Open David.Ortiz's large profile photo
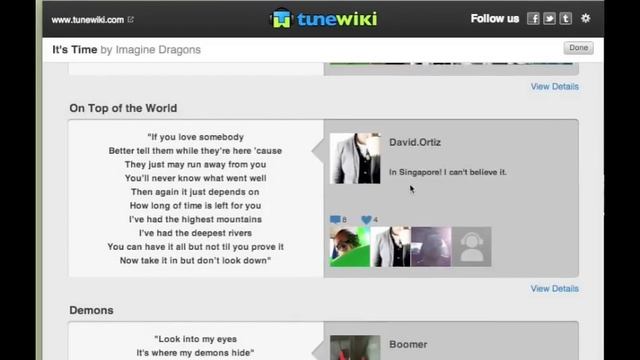Image resolution: width=640 pixels, height=360 pixels. [x=355, y=158]
